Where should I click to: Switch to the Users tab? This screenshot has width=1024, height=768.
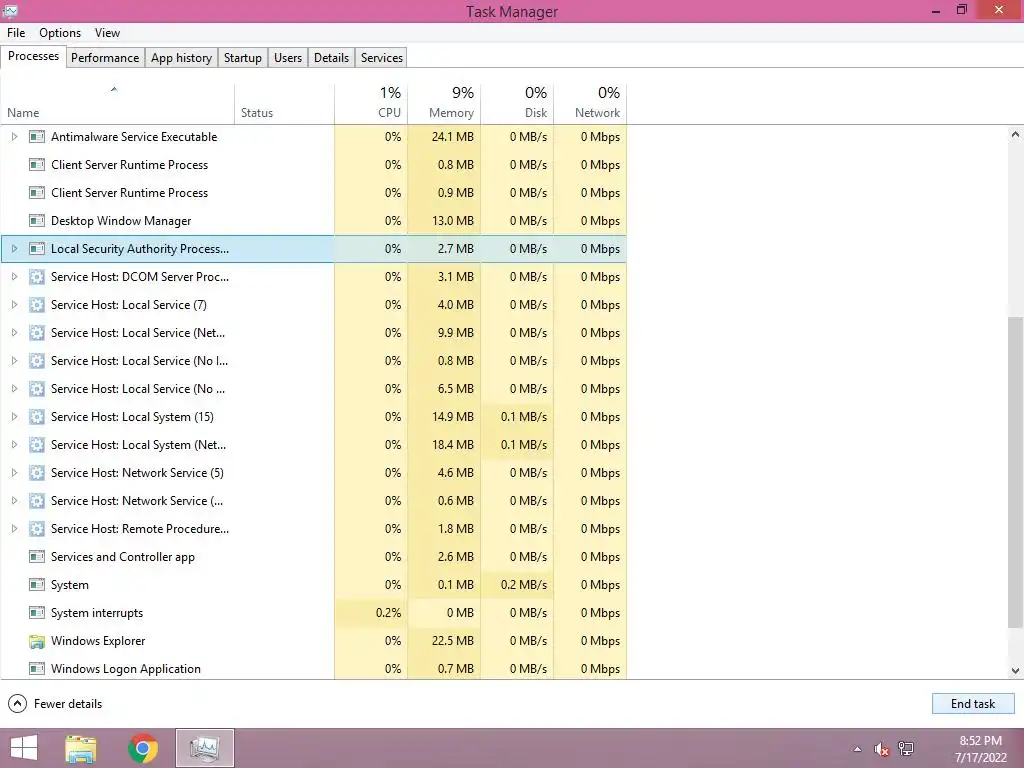(x=288, y=57)
